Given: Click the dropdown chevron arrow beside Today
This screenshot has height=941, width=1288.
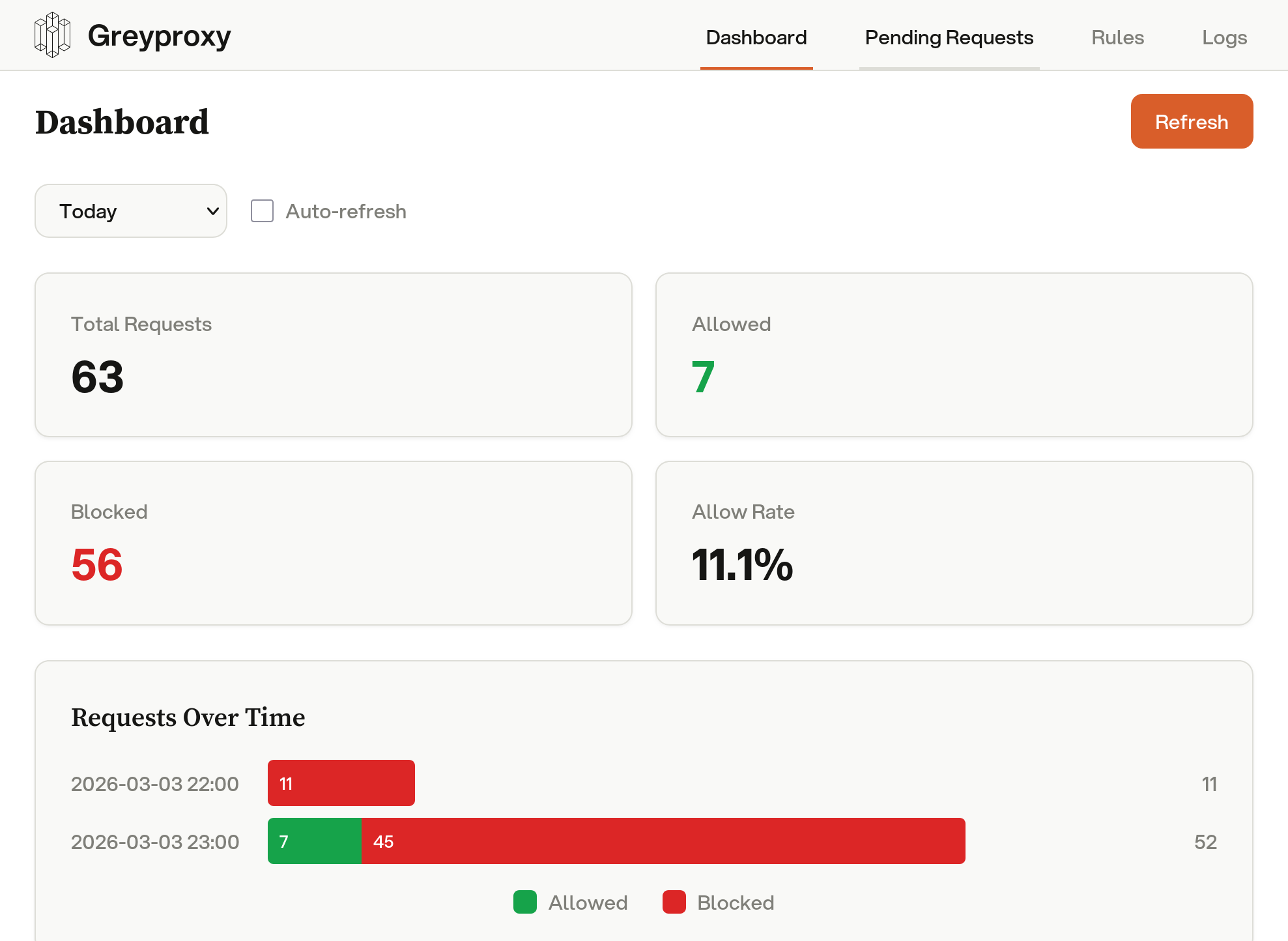Looking at the screenshot, I should tap(212, 211).
